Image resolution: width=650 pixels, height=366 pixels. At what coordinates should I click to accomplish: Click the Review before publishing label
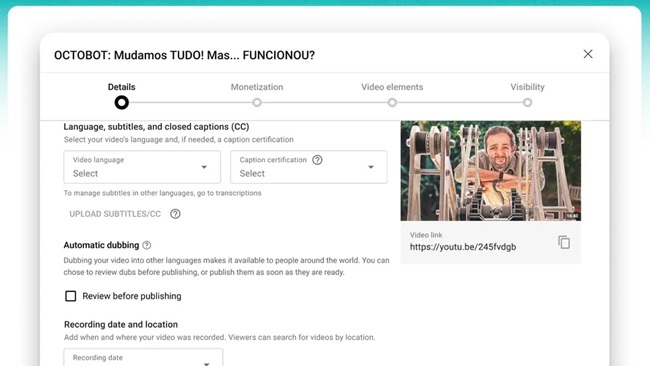click(132, 296)
